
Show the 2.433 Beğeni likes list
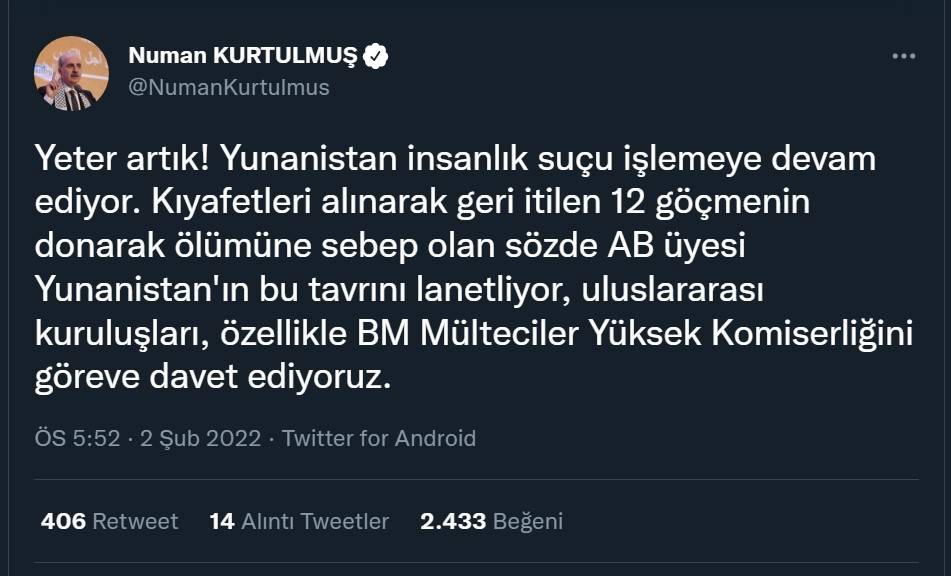[491, 521]
